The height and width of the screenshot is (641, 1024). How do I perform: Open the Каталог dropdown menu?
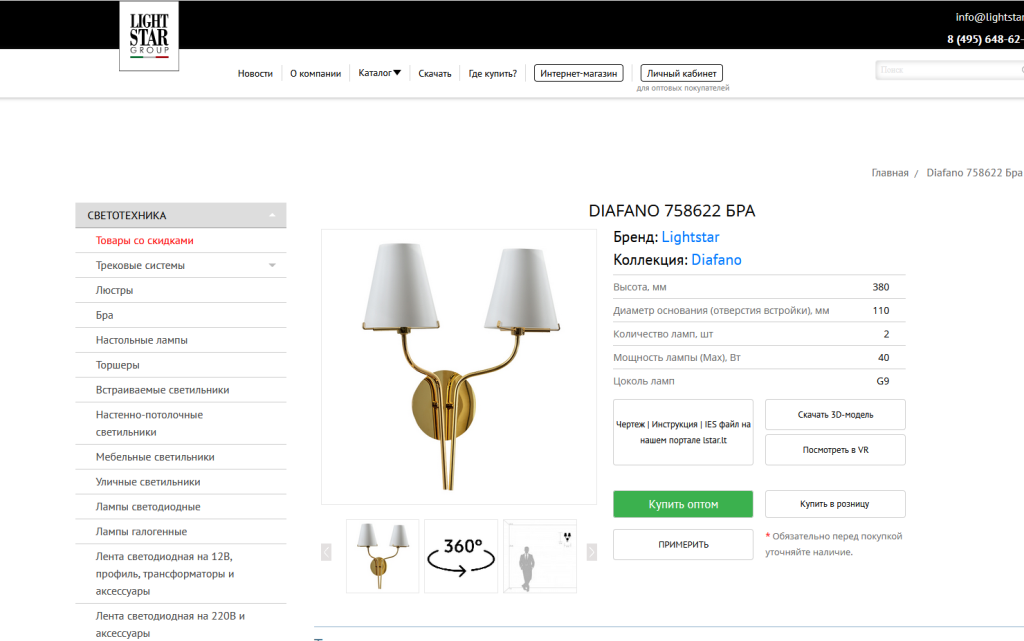point(379,73)
